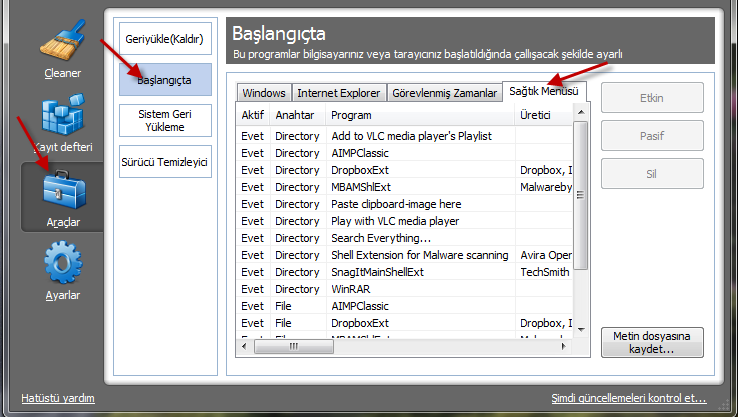Open the Hatüstü yardım link

coord(58,397)
